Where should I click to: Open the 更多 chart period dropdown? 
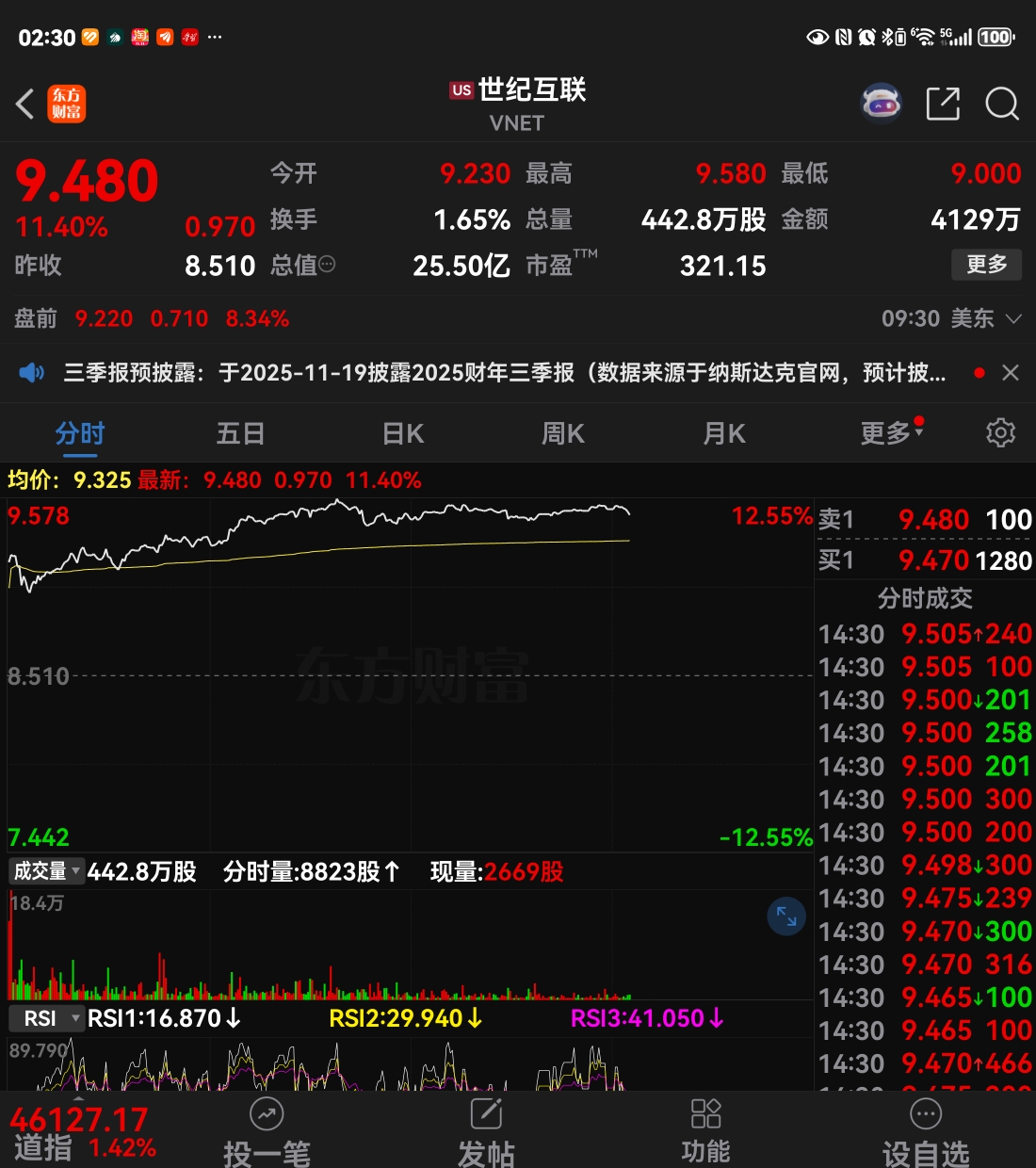click(x=891, y=432)
